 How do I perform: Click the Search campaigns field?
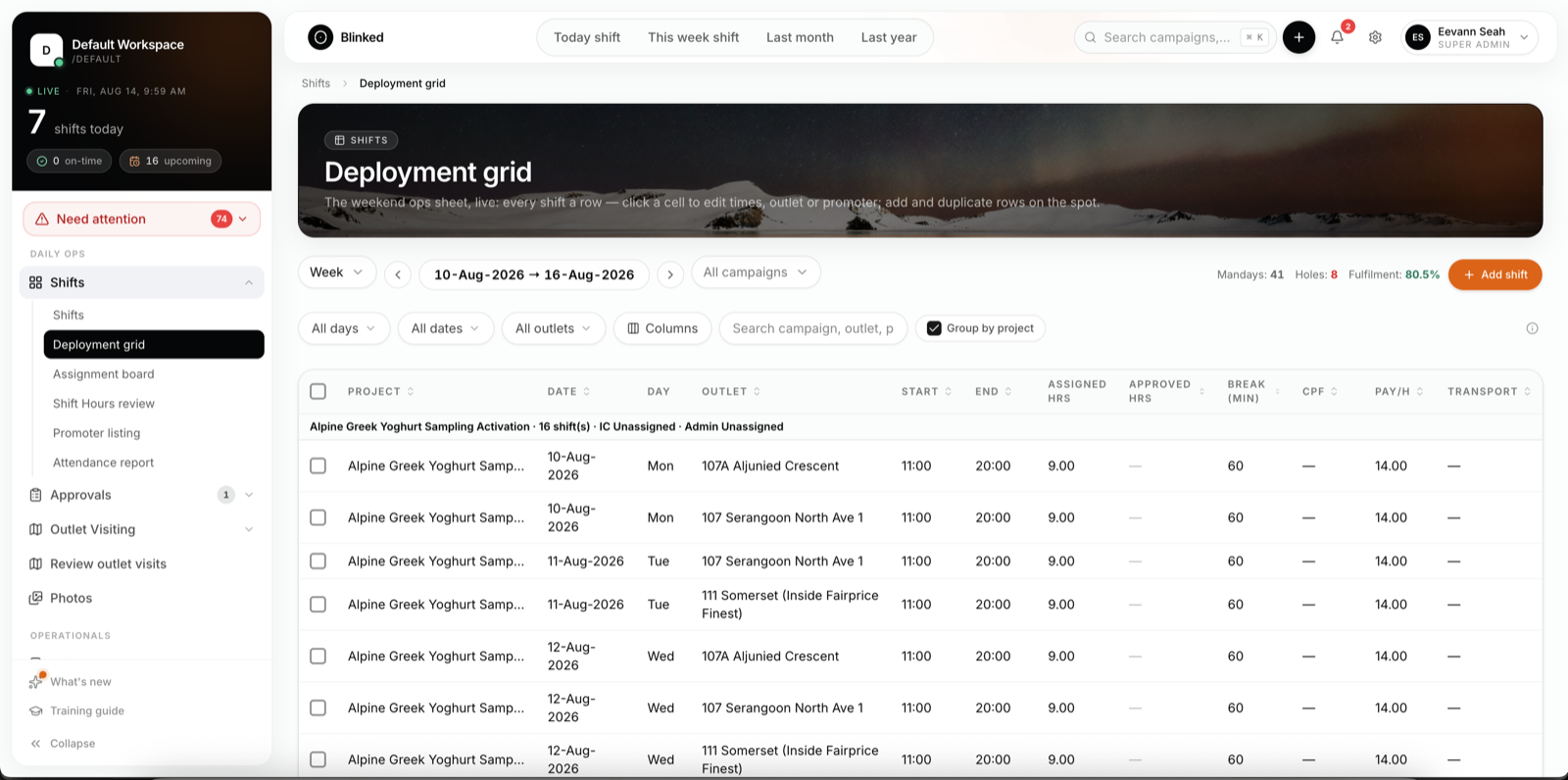point(1176,37)
